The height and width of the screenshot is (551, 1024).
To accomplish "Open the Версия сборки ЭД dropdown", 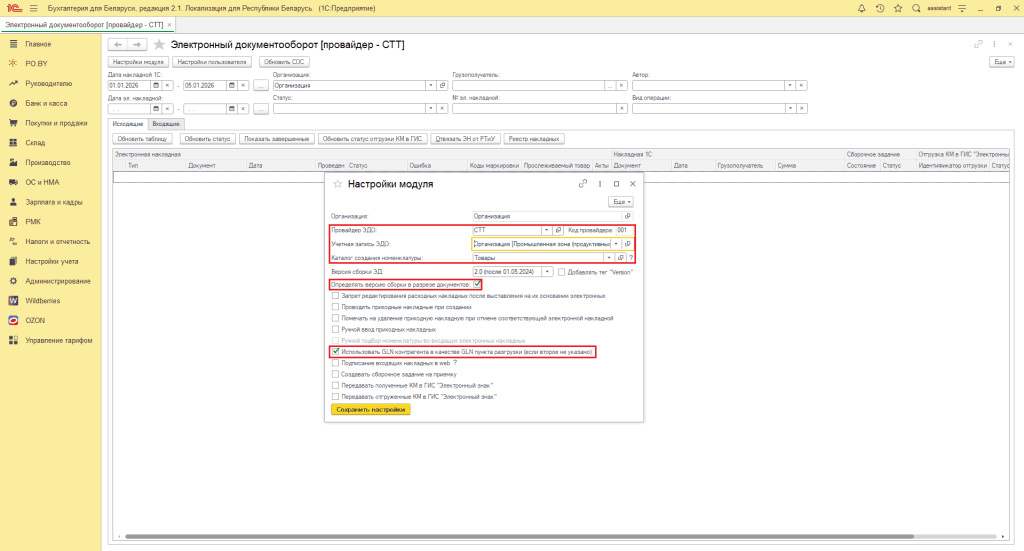I will click(x=546, y=272).
